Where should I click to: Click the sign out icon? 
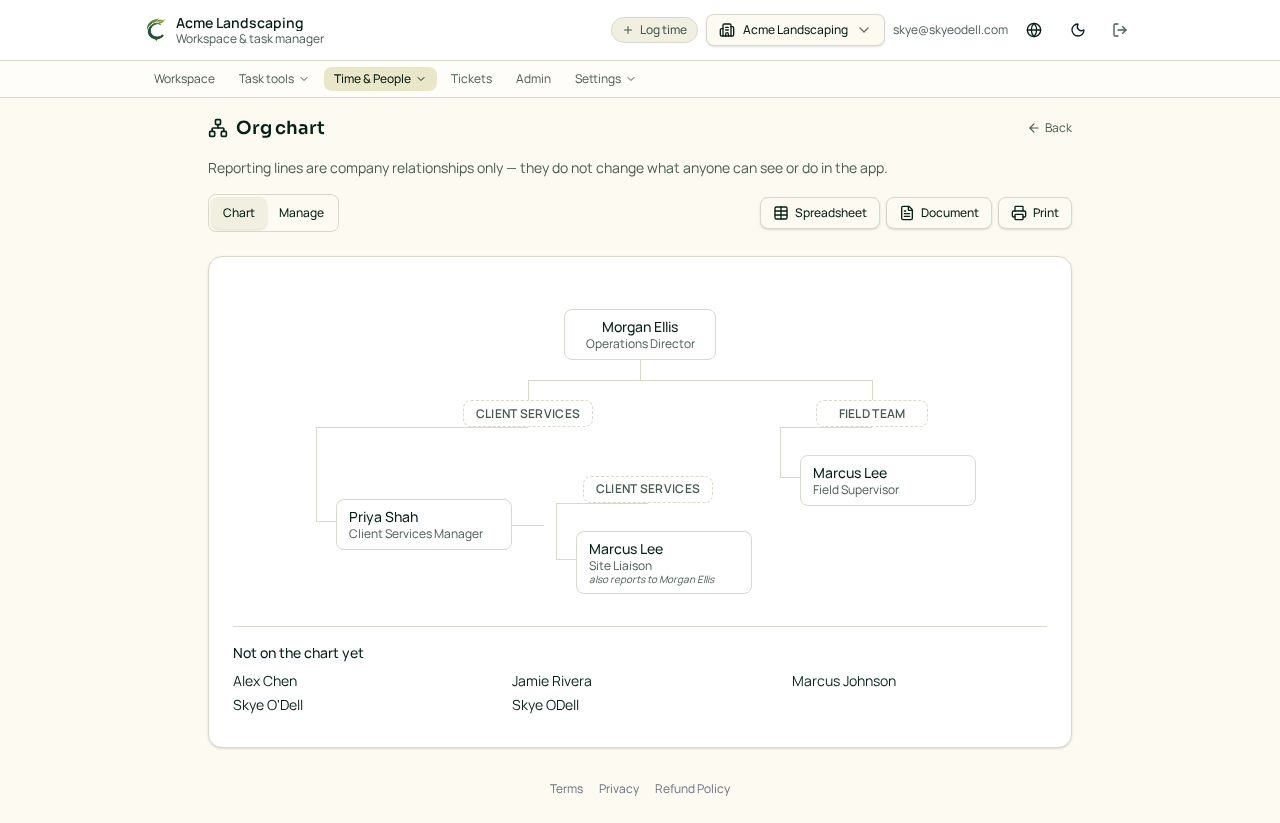tap(1120, 30)
